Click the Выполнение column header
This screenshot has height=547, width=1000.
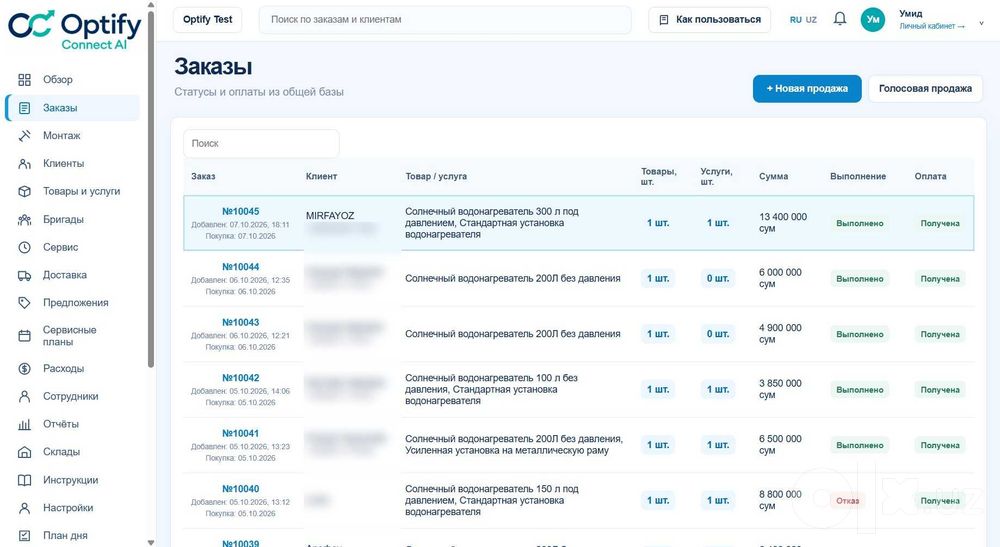(858, 177)
